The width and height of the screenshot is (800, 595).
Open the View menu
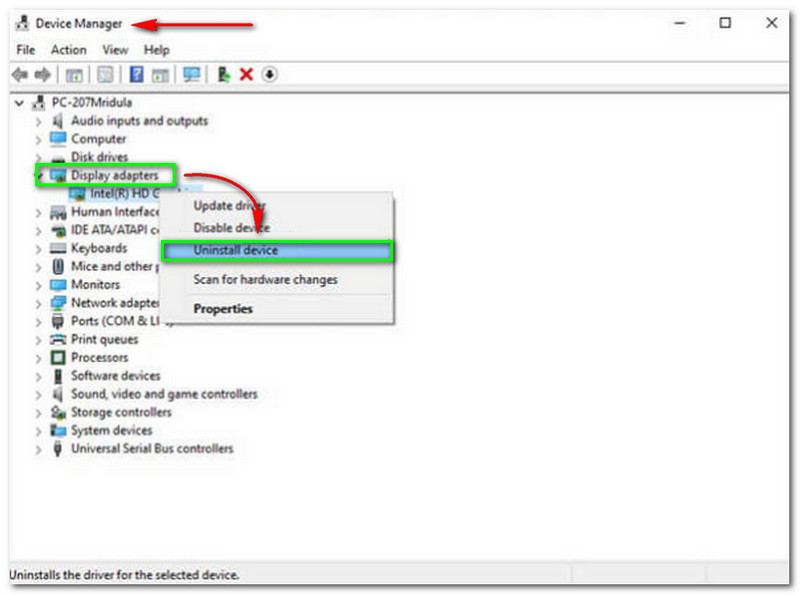pyautogui.click(x=115, y=50)
